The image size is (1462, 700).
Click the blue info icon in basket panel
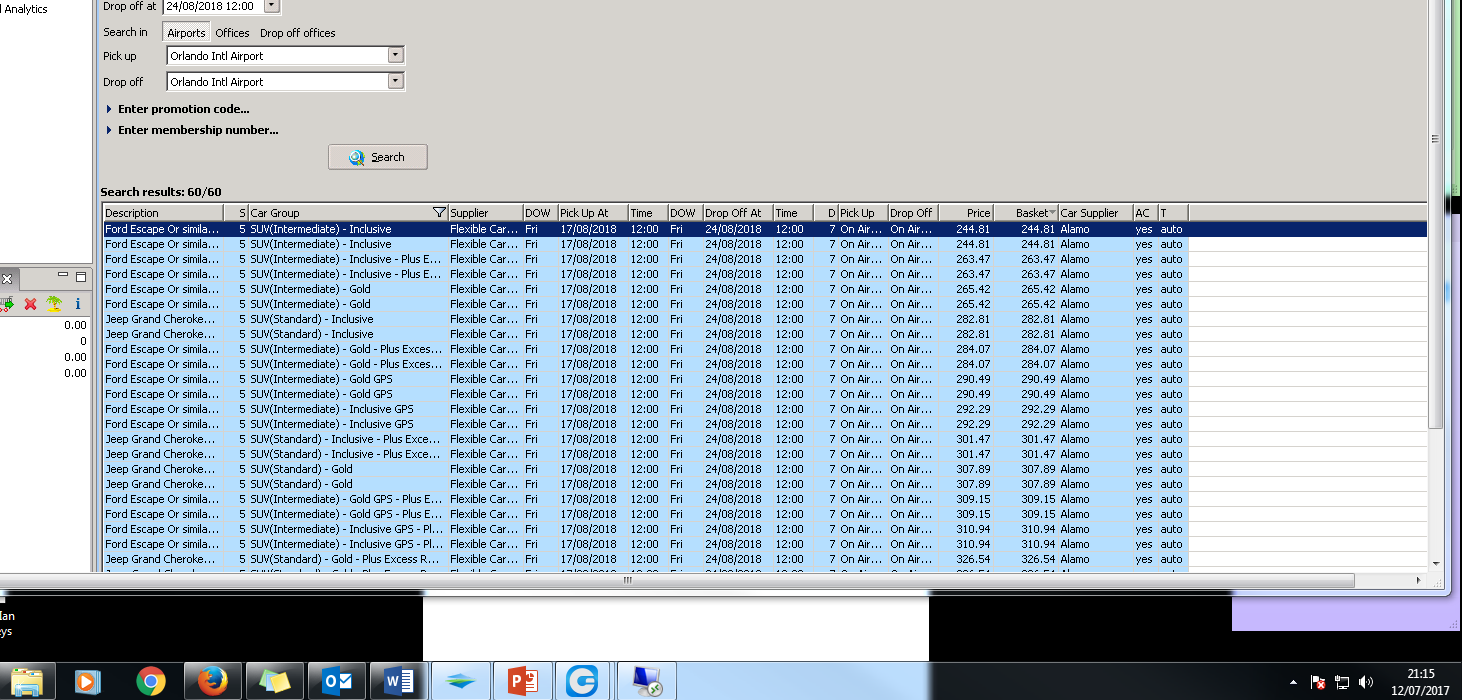click(x=78, y=303)
